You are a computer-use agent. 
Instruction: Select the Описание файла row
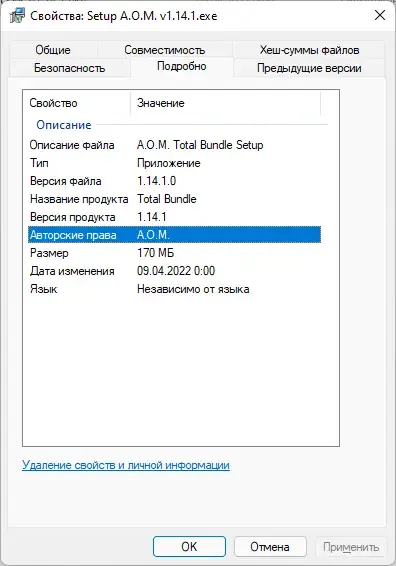coord(174,145)
